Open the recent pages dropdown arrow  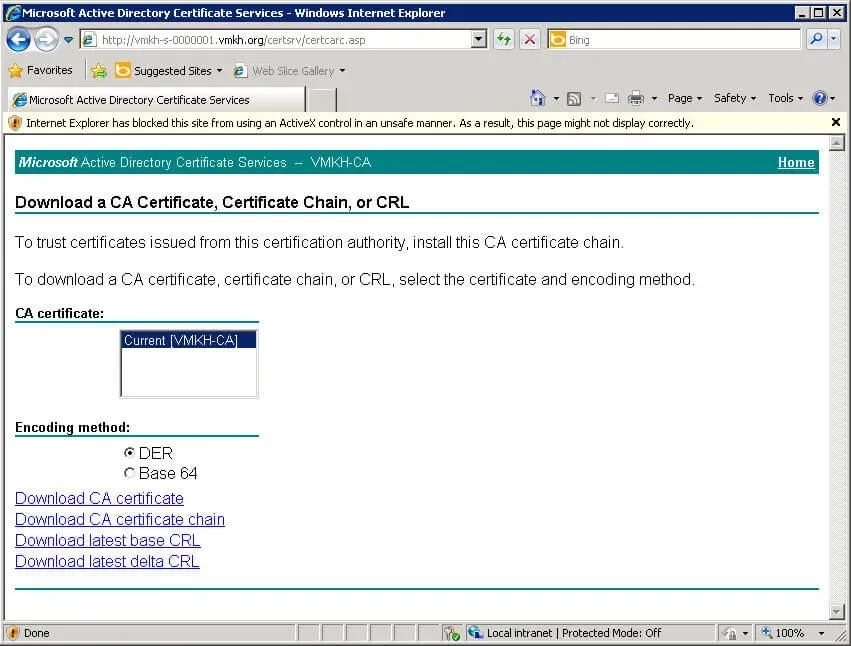pos(68,40)
